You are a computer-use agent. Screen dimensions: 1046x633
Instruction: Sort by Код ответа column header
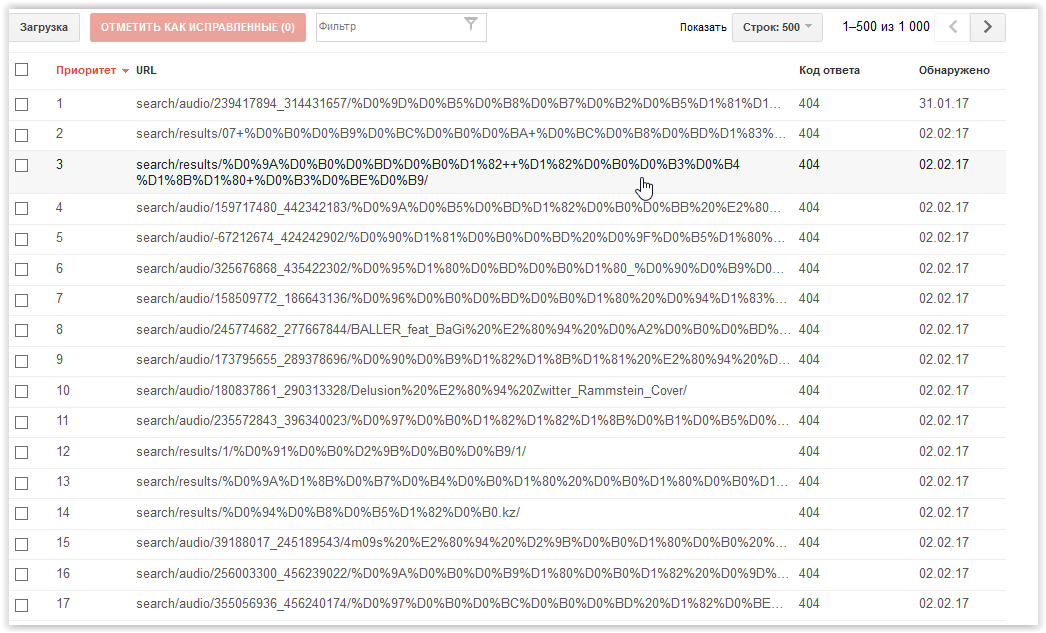click(x=829, y=71)
